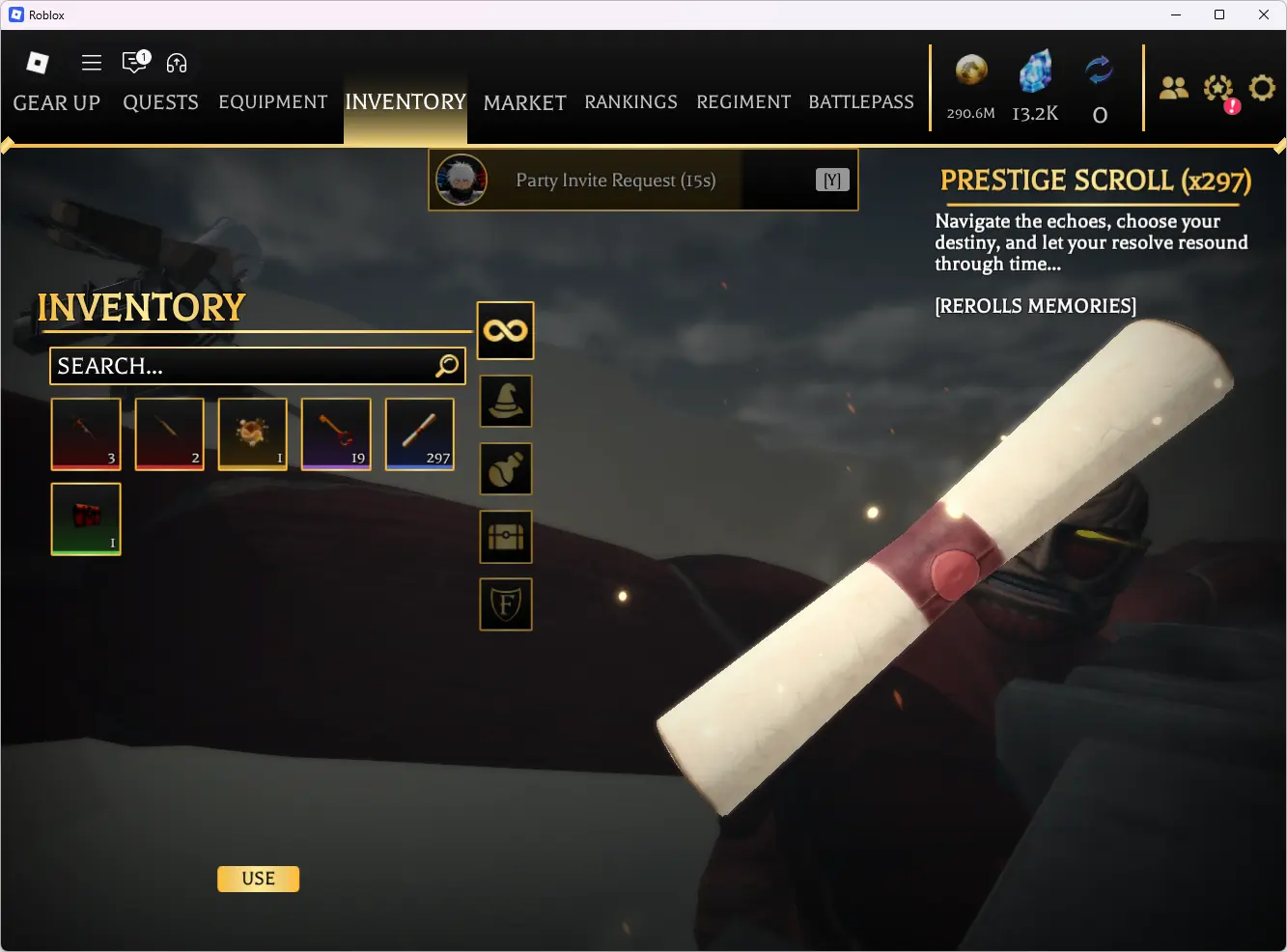Filter inventory by shield F icon
The height and width of the screenshot is (952, 1287).
pyautogui.click(x=506, y=604)
